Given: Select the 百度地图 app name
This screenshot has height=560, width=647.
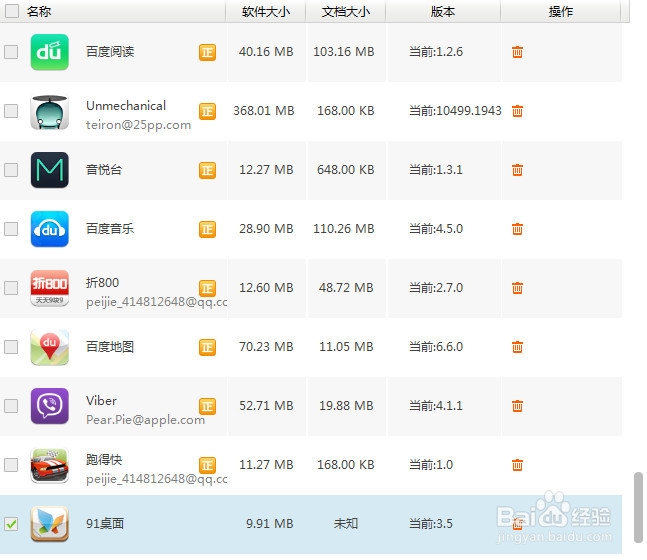Looking at the screenshot, I should (x=110, y=347).
